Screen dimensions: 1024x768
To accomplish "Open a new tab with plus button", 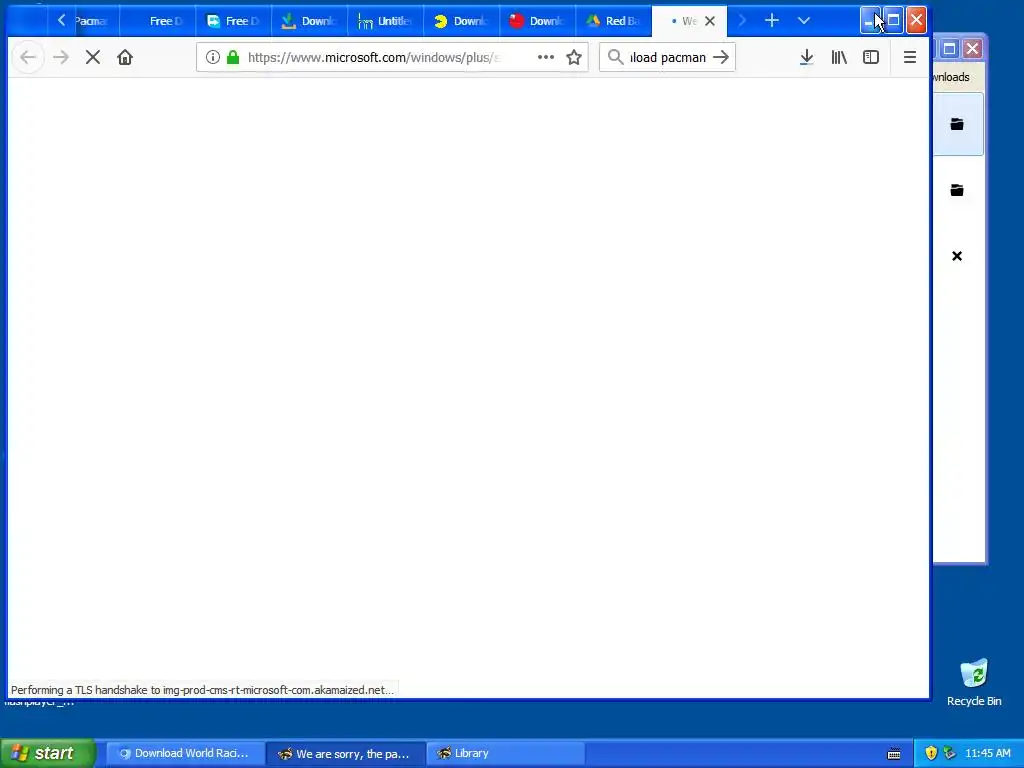I will click(771, 21).
